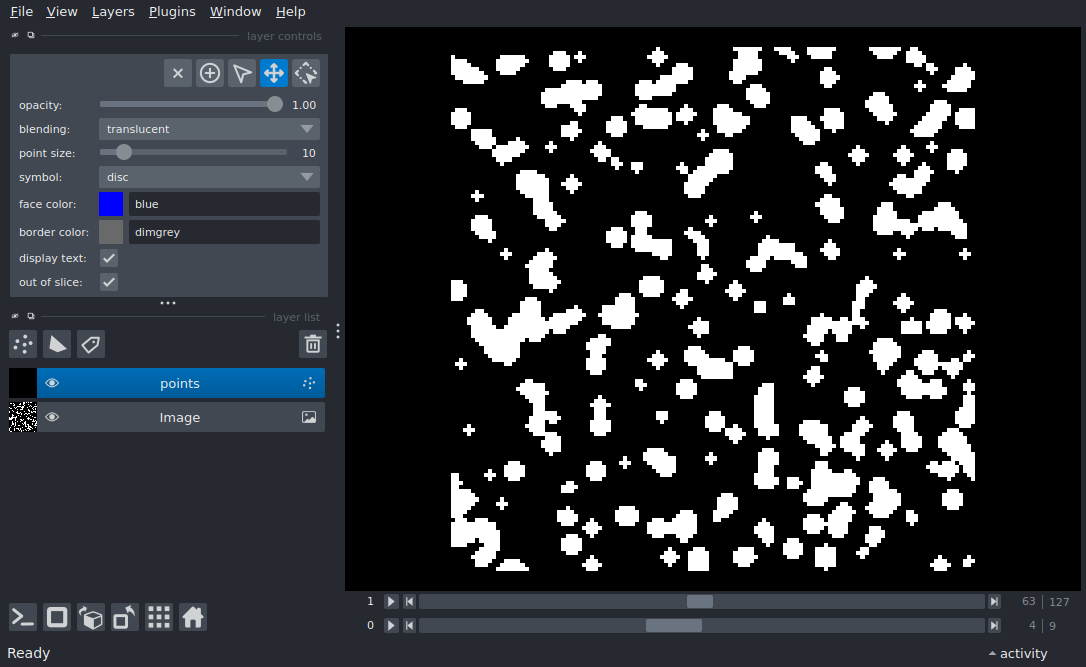Jump to last frame on axis 0
The height and width of the screenshot is (667, 1086).
click(x=995, y=625)
